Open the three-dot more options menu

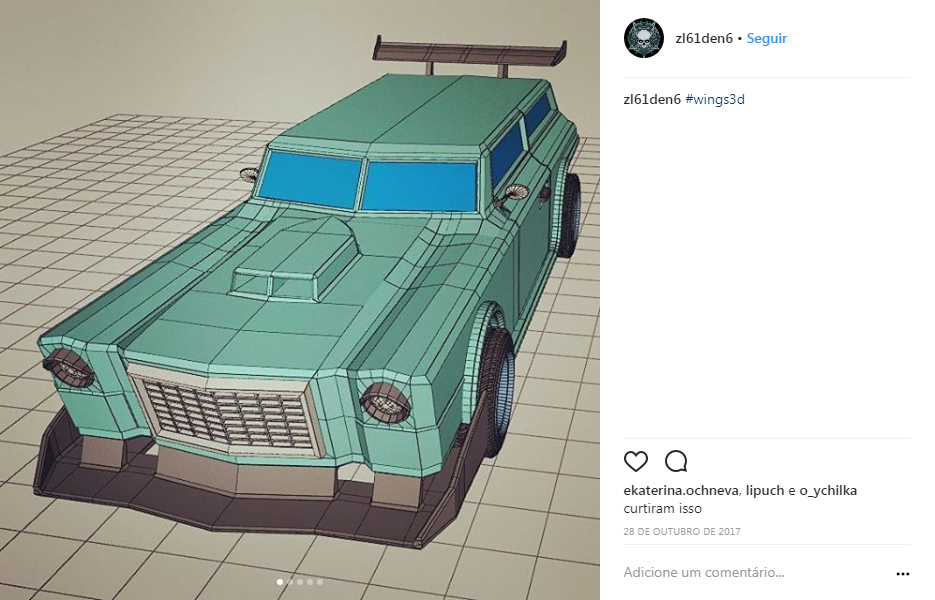point(903,574)
